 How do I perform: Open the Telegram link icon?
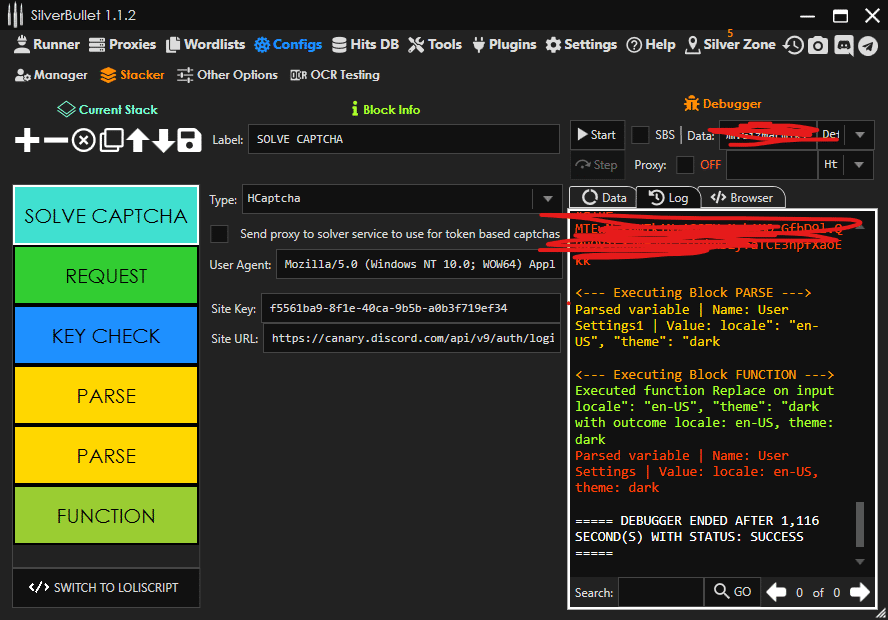868,45
